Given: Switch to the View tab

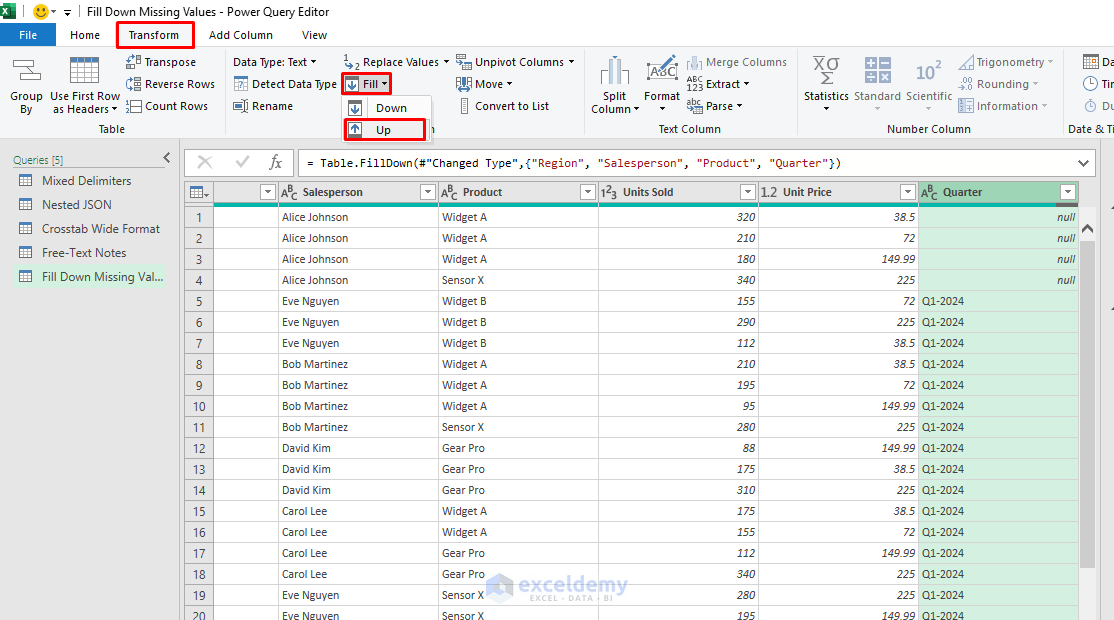Looking at the screenshot, I should (314, 35).
